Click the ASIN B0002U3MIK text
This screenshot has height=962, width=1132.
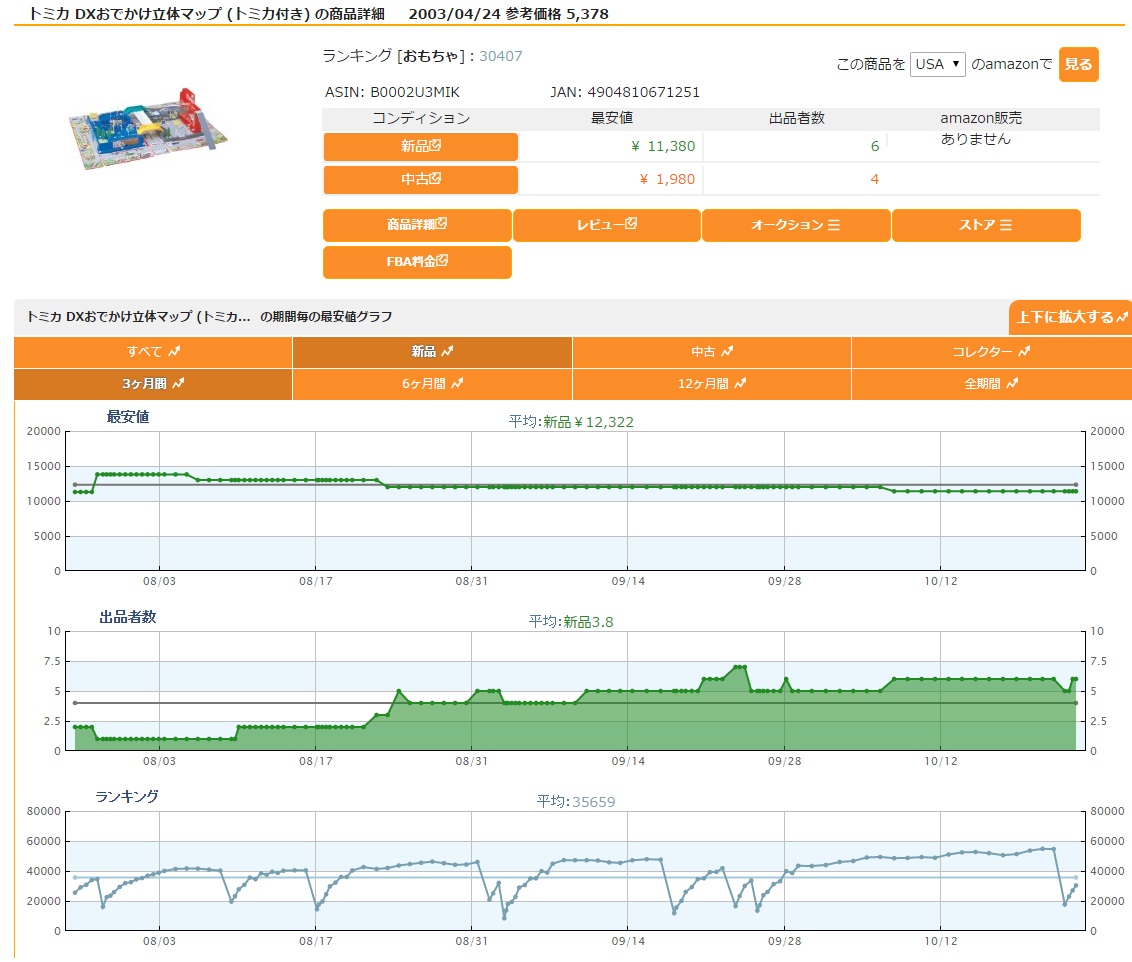[x=392, y=92]
